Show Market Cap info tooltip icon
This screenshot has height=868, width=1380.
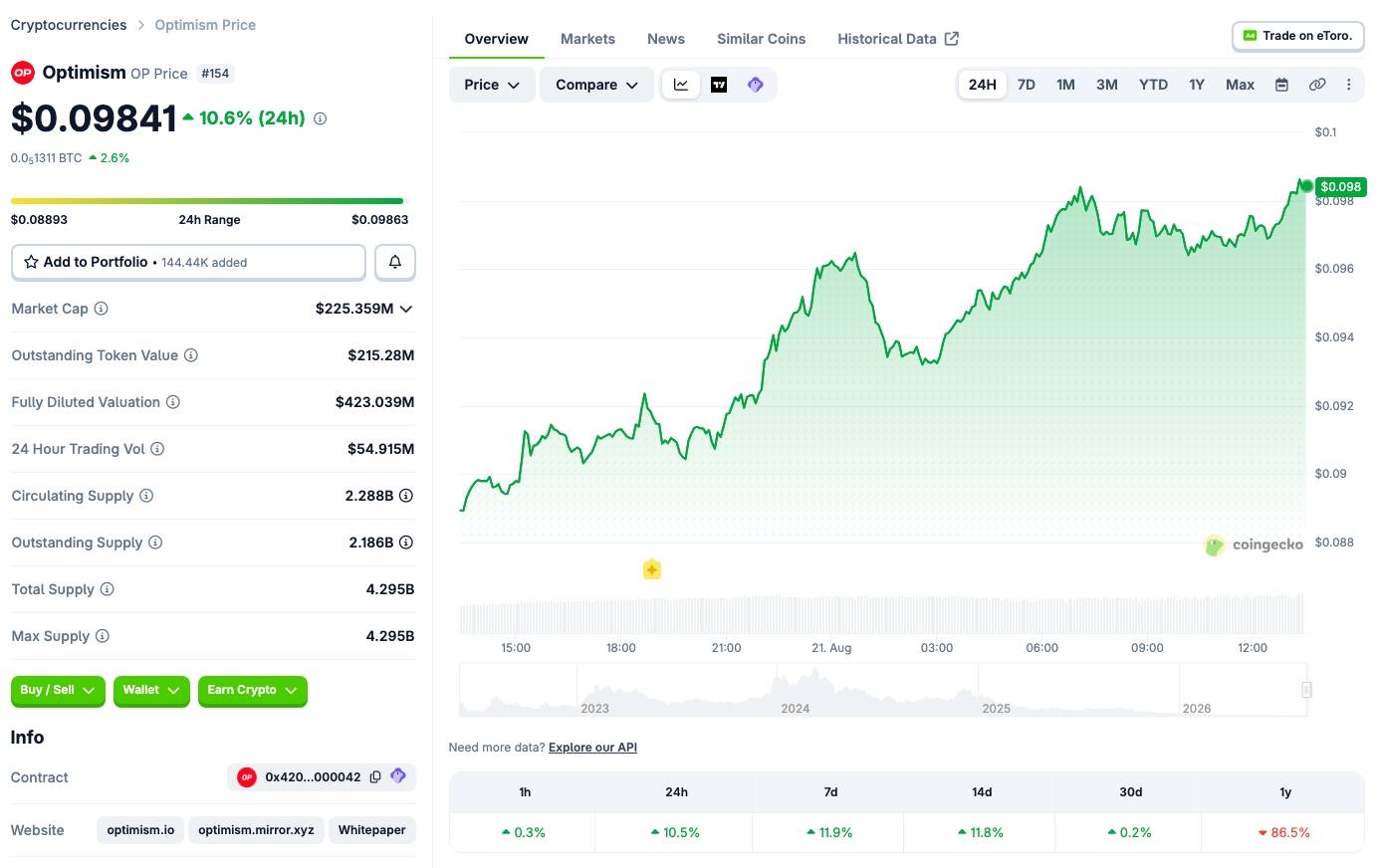pos(101,309)
